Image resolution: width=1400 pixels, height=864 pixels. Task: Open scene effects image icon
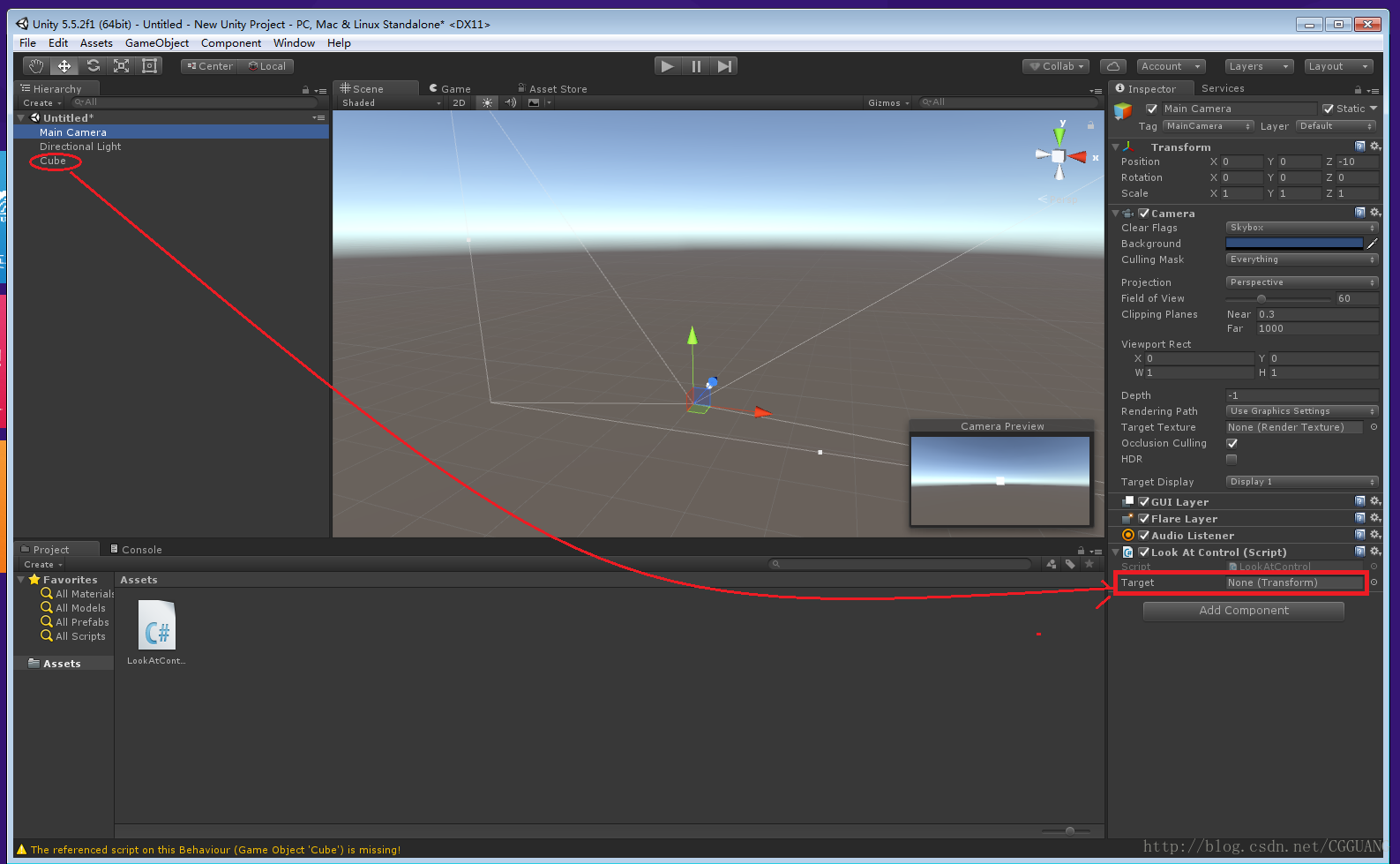(534, 102)
